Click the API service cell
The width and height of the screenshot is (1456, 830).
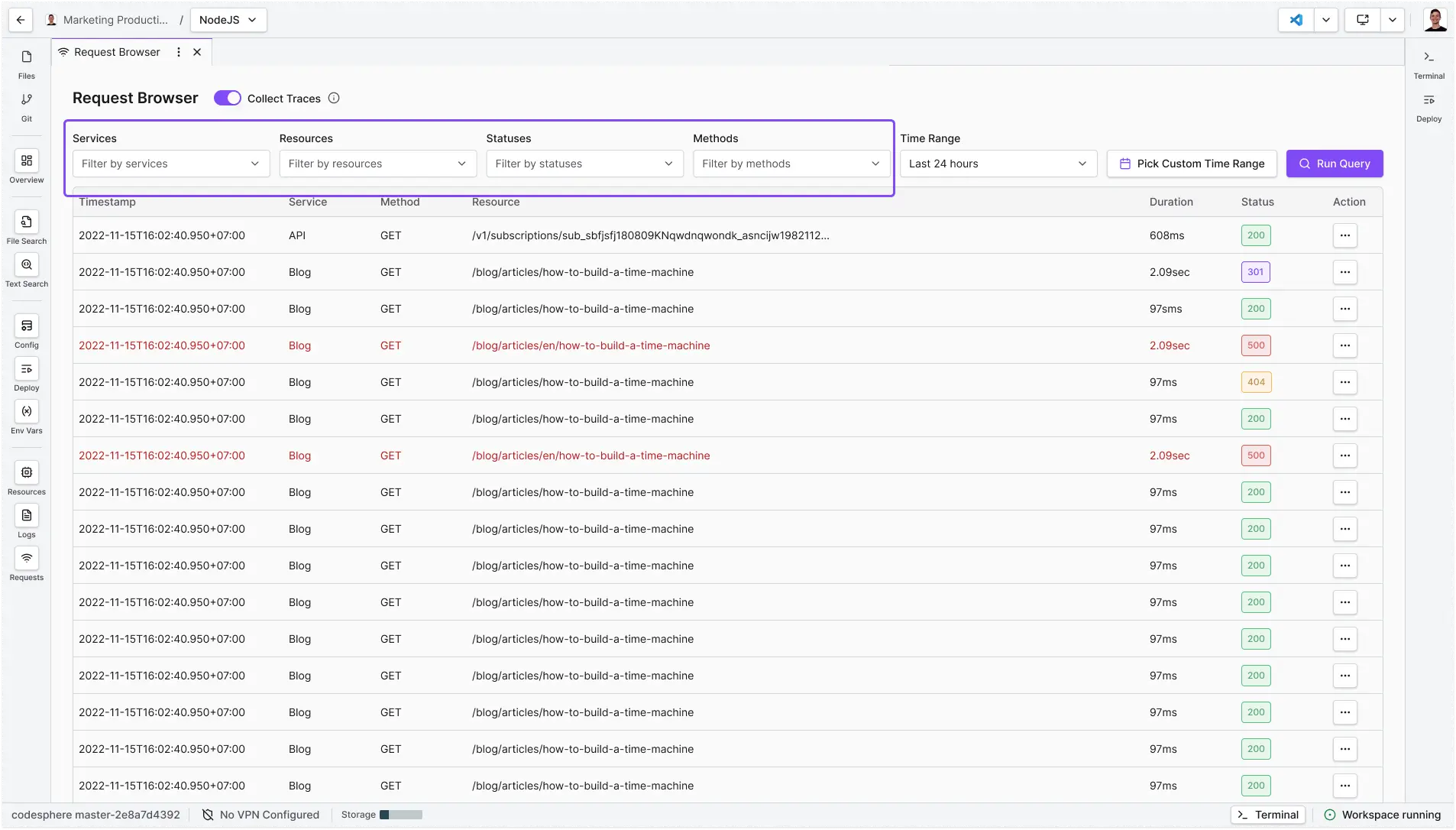[x=297, y=235]
